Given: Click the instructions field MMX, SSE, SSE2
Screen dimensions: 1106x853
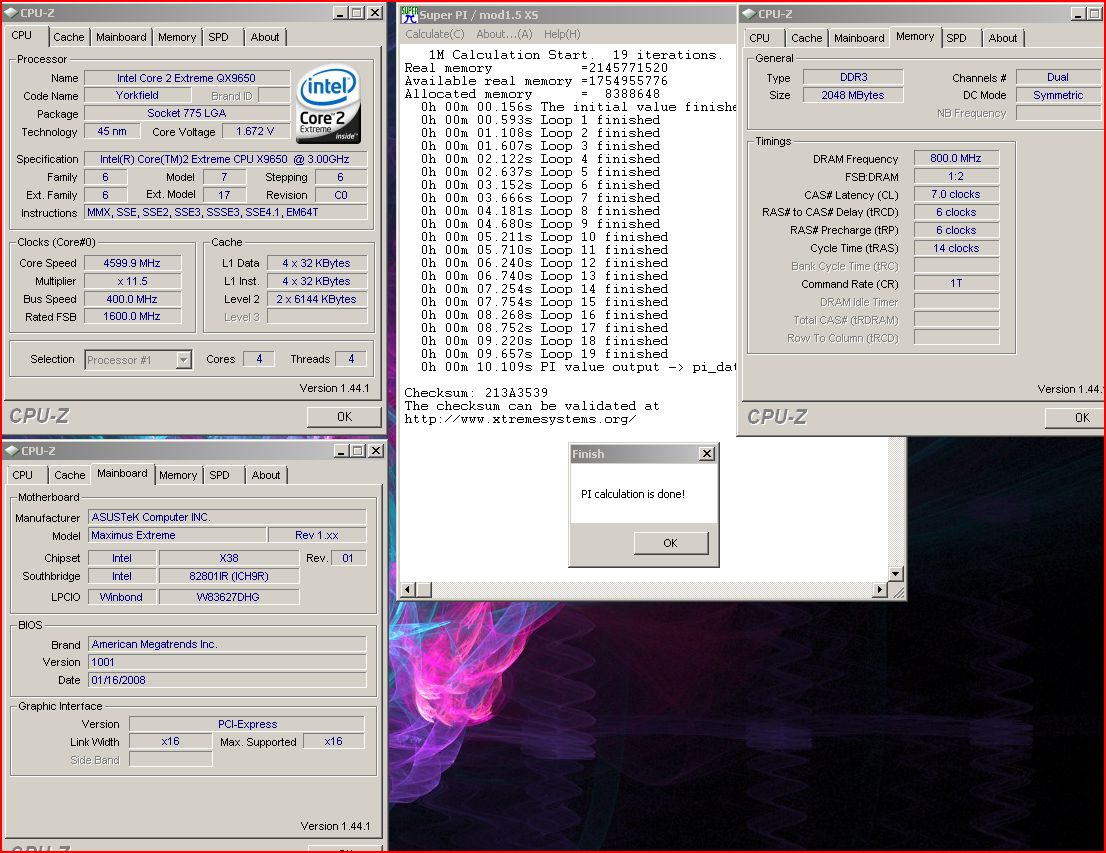Looking at the screenshot, I should 225,212.
